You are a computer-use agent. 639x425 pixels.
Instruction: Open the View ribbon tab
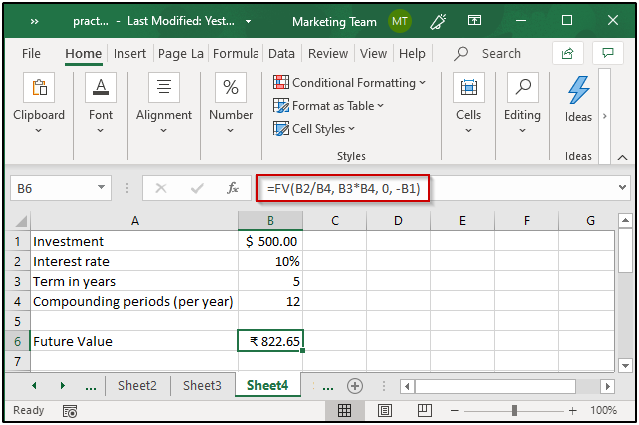(x=373, y=53)
